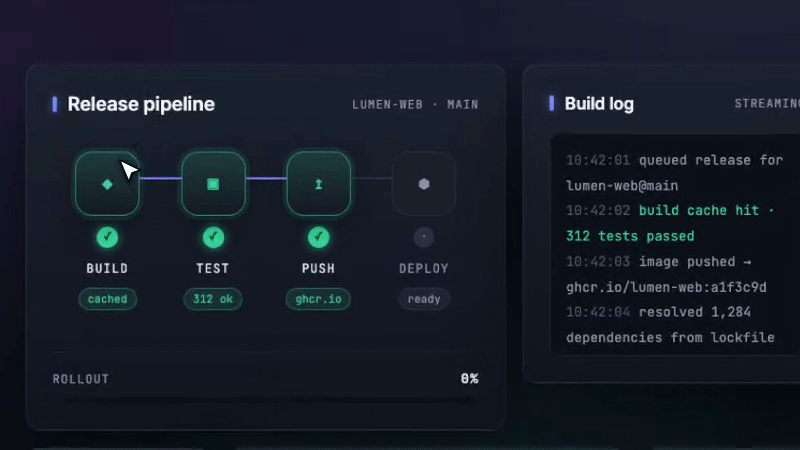800x450 pixels.
Task: Click the green checkmark above BUILD
Action: 107,237
